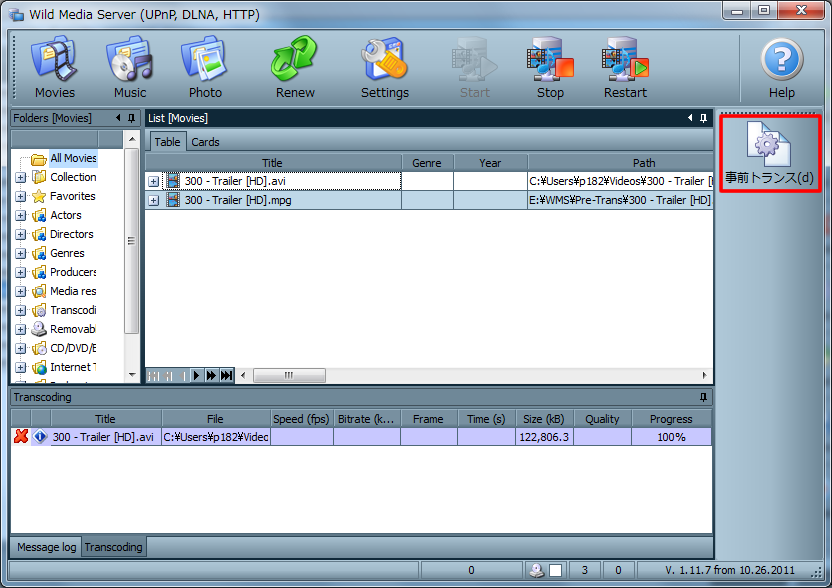Click film icon of 300 - Trailer [HD].avi
832x588 pixels.
pos(172,181)
